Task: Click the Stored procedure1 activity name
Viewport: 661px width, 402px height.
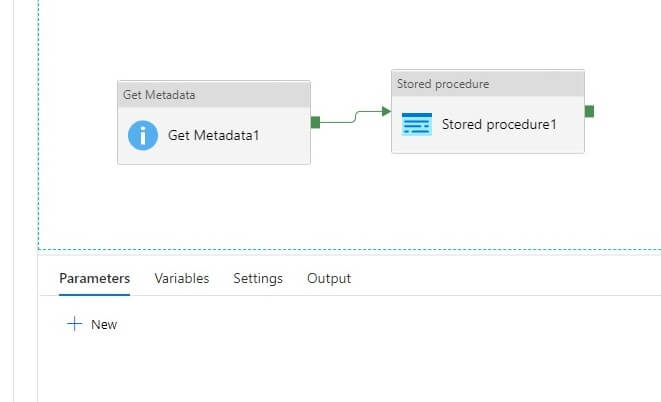Action: [499, 124]
